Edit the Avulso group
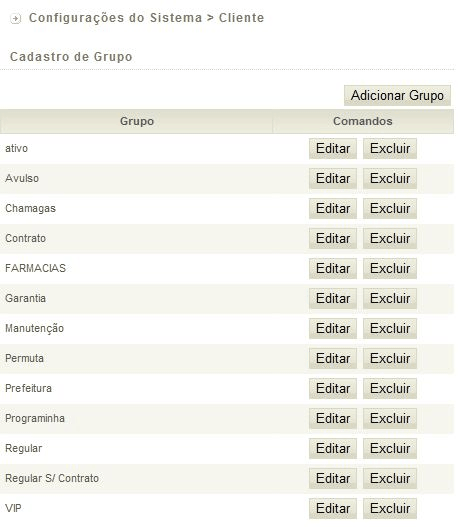This screenshot has height=527, width=458. [333, 178]
